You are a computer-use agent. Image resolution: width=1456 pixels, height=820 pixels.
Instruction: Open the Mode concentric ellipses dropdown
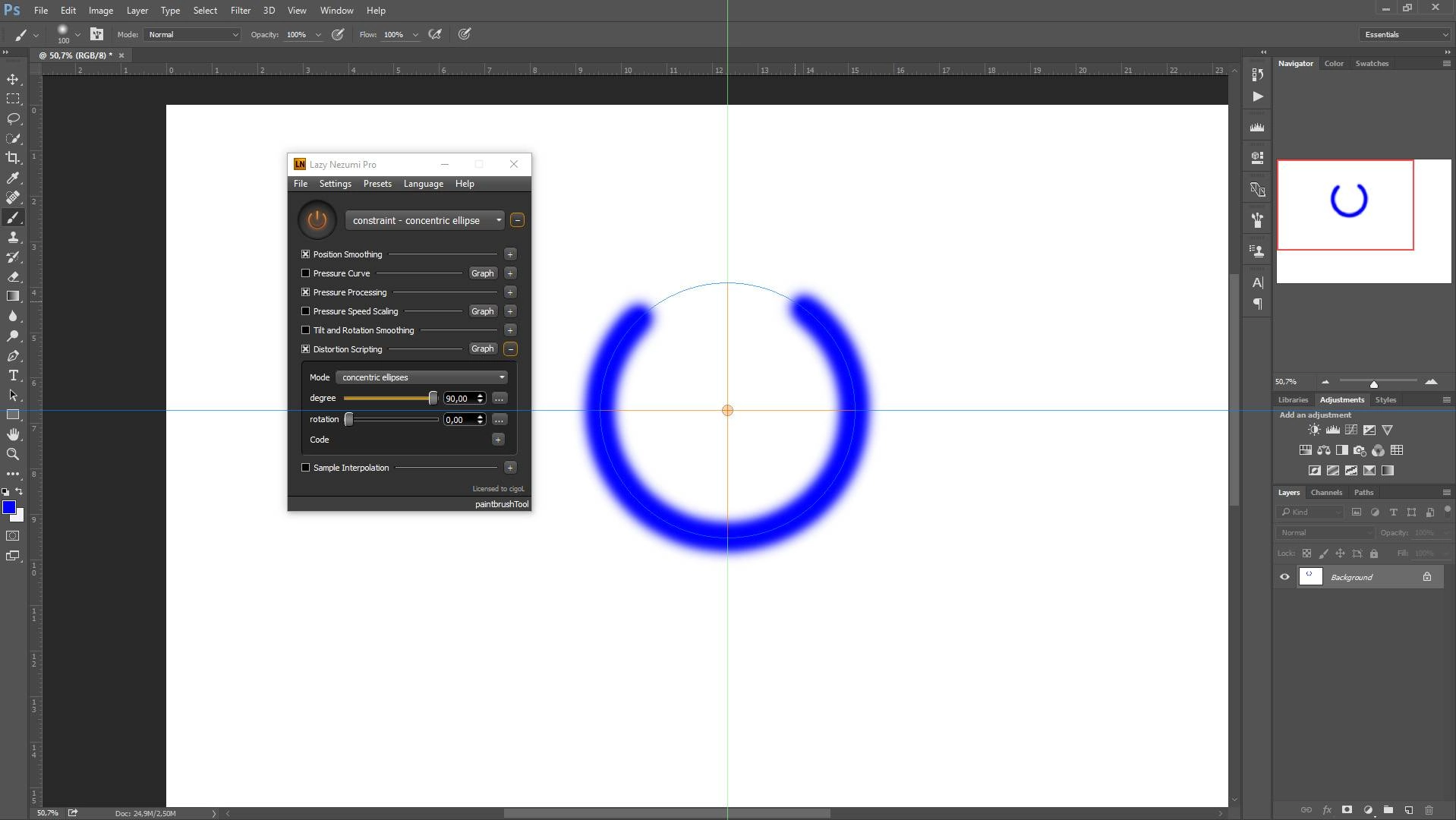(x=422, y=377)
